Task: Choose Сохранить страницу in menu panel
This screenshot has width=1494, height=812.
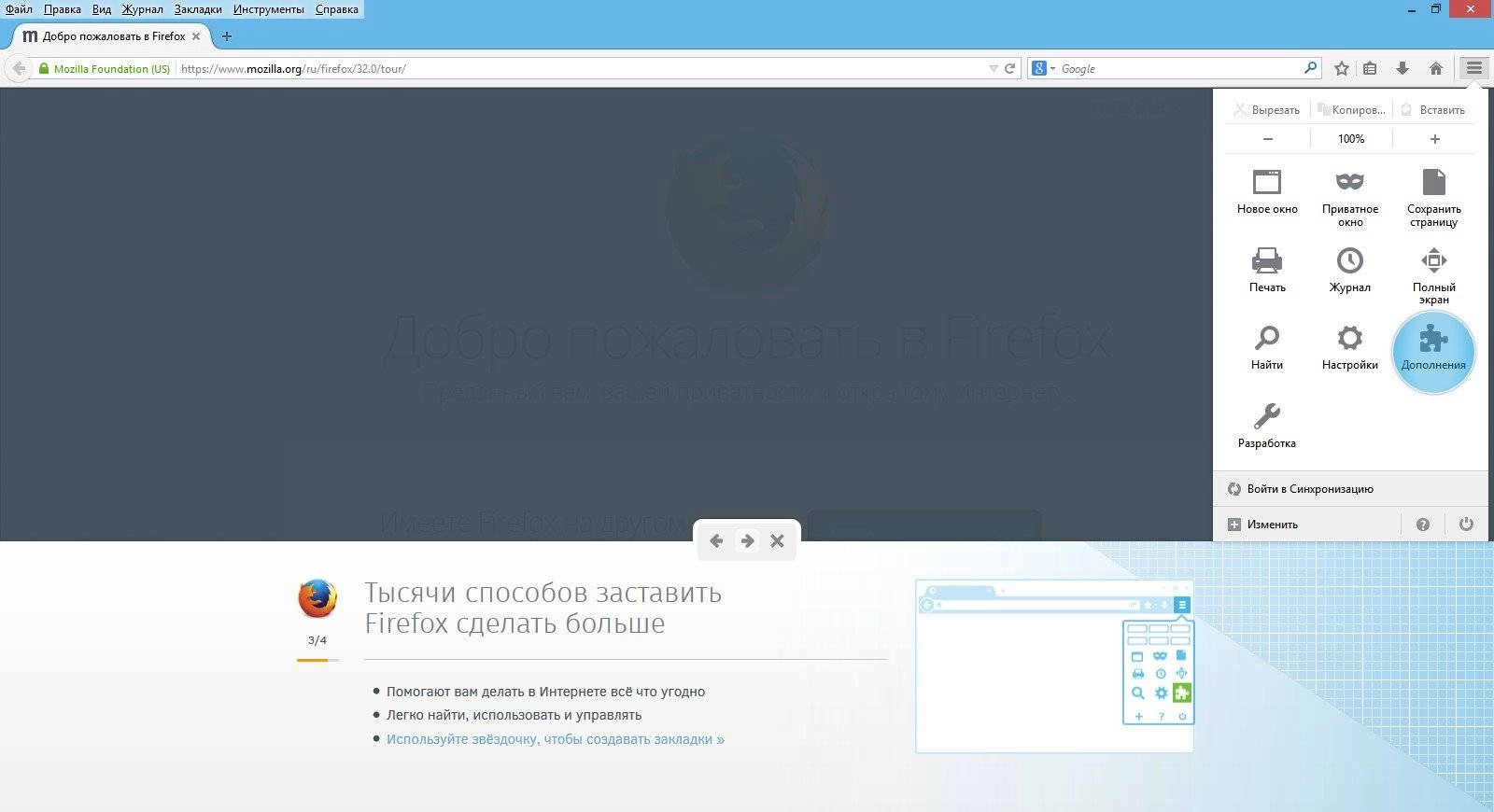Action: [1434, 198]
